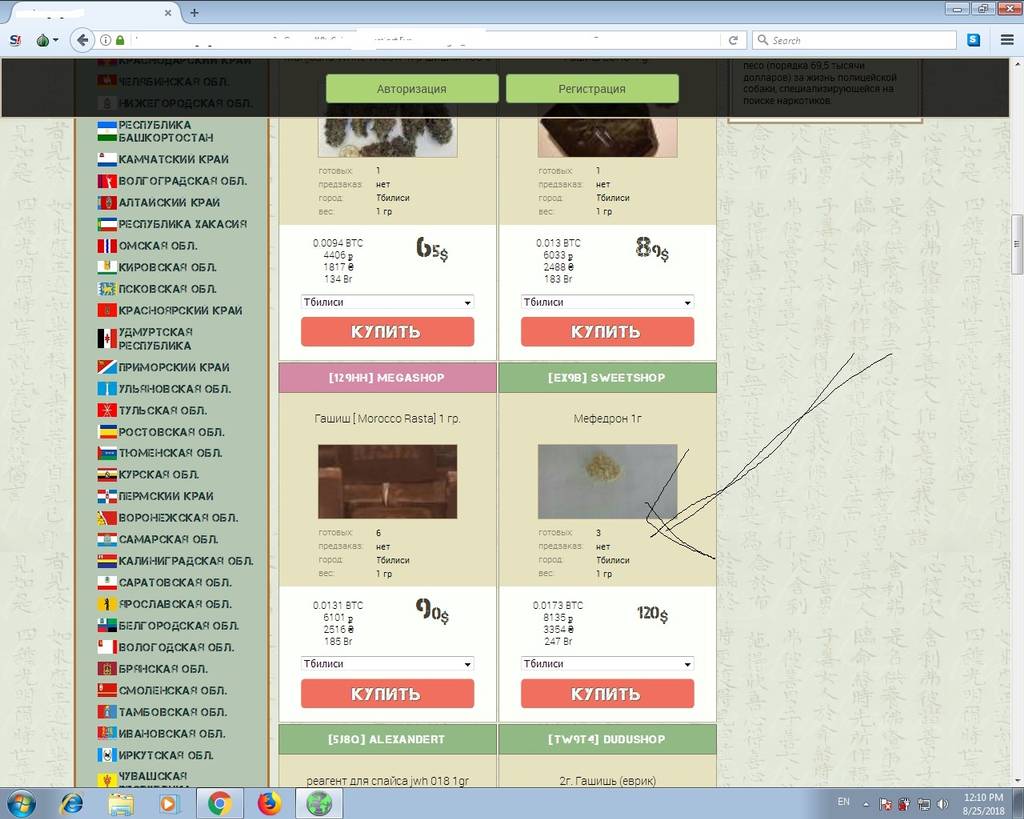Viewport: 1024px width, 819px height.
Task: Select Калининградская обл. region link
Action: (186, 560)
